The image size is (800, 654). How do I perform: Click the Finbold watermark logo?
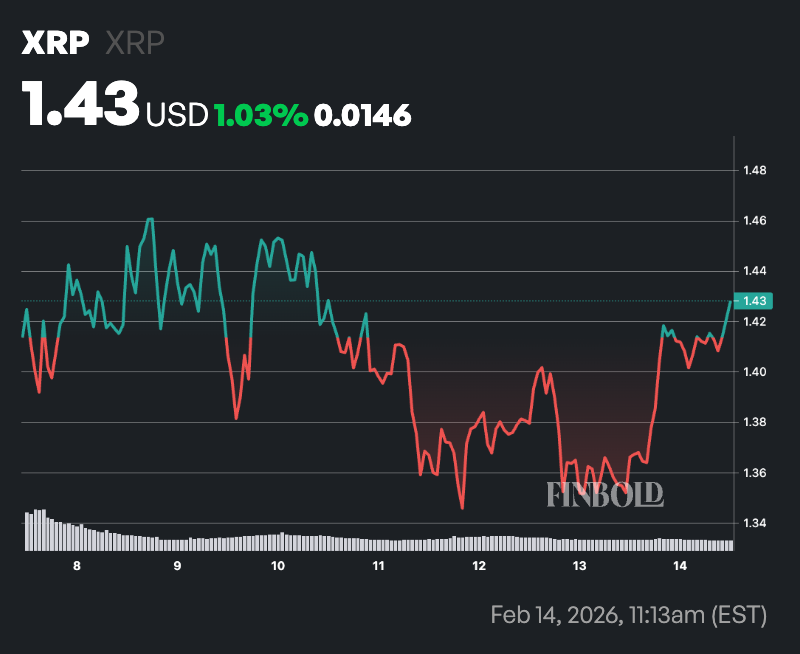pos(605,494)
